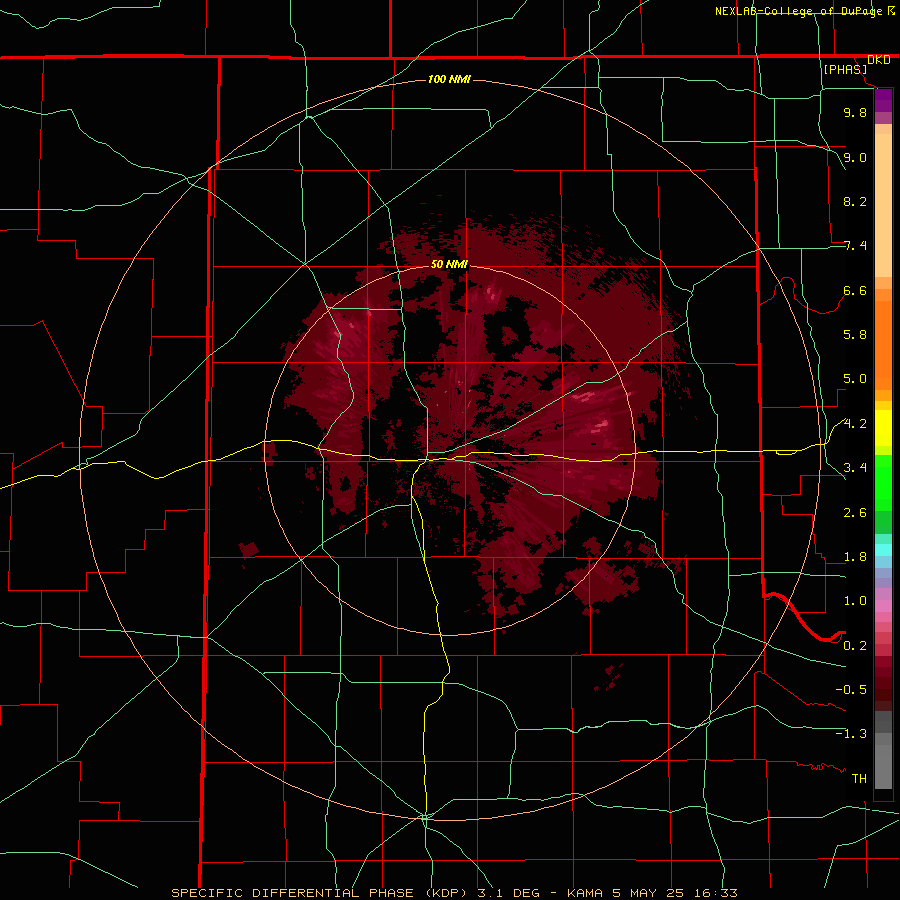Click the 7.4 value on color scale
This screenshot has height=900, width=900.
click(855, 246)
